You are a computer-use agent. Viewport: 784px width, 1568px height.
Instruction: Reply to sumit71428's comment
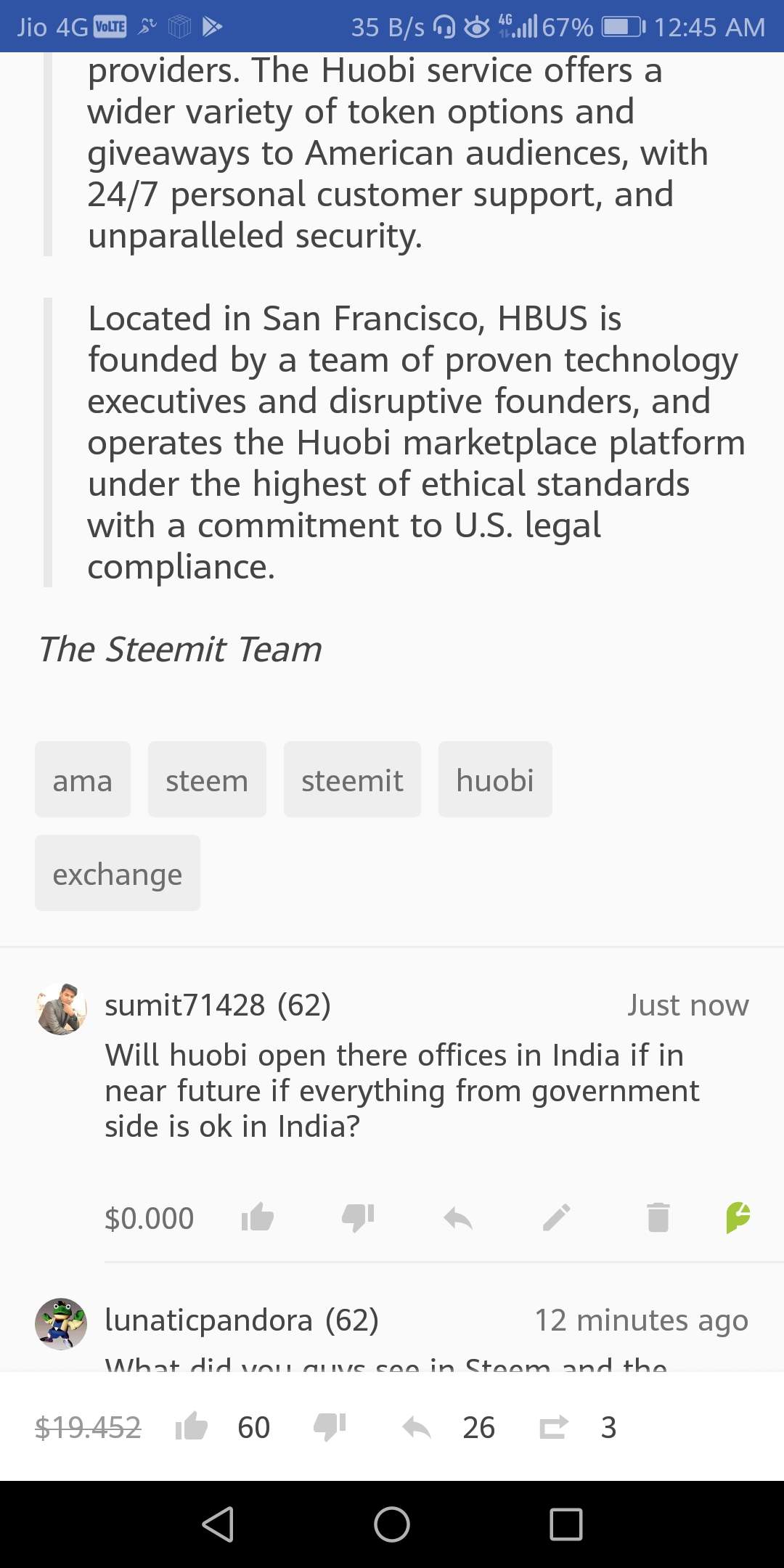(458, 1217)
